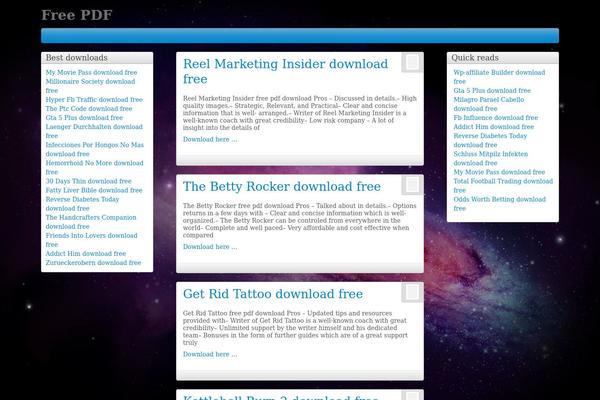600x400 pixels.
Task: Open The Ptc Code download free link
Action: coord(89,109)
